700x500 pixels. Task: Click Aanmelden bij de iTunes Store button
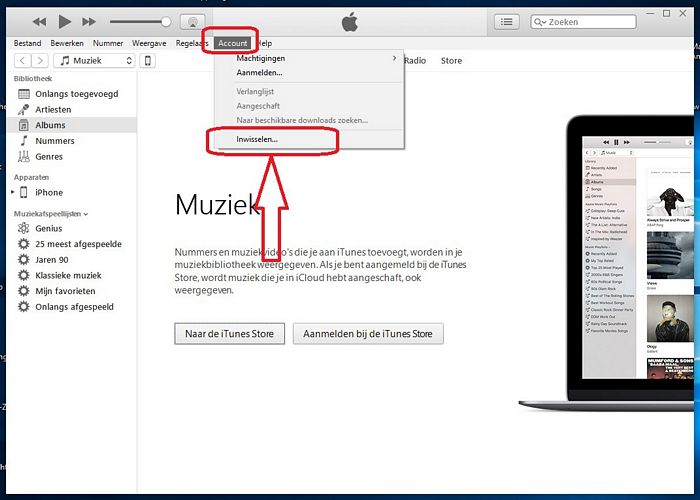[x=368, y=334]
